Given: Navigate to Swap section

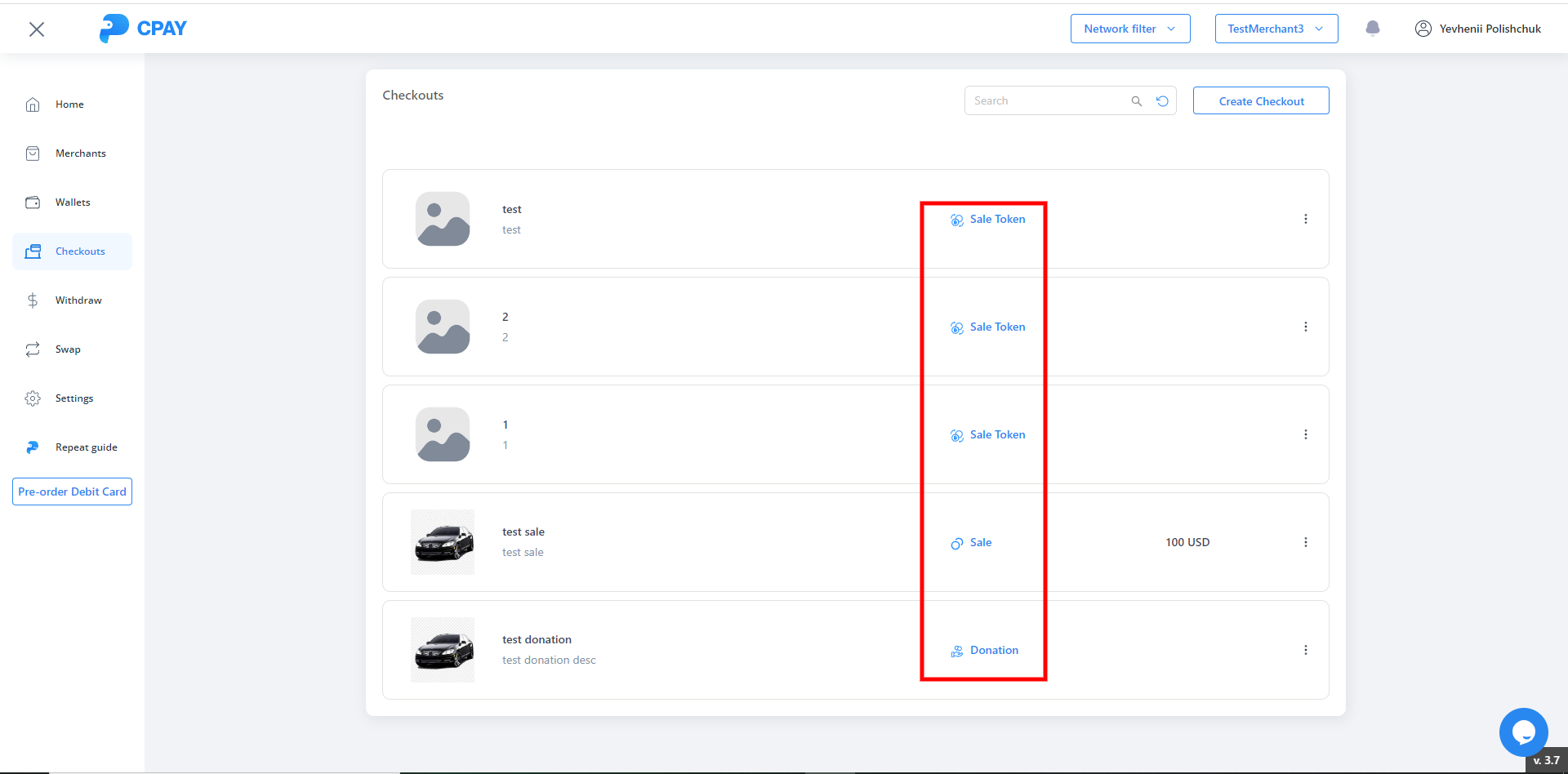Looking at the screenshot, I should point(68,349).
